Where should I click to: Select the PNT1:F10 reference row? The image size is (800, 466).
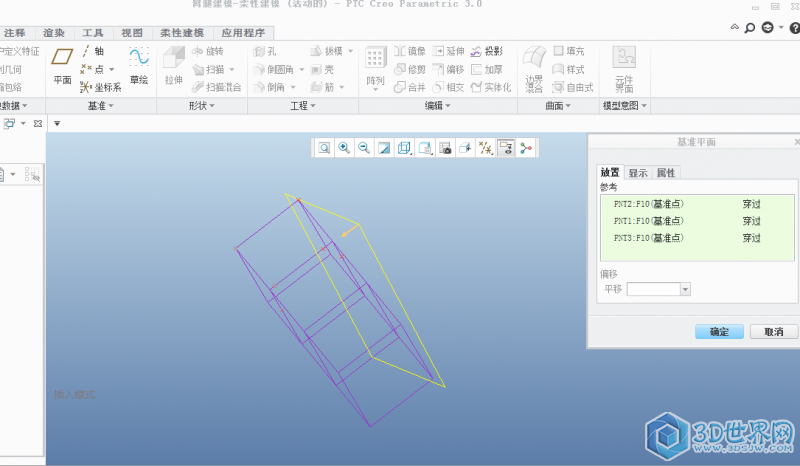(x=697, y=221)
